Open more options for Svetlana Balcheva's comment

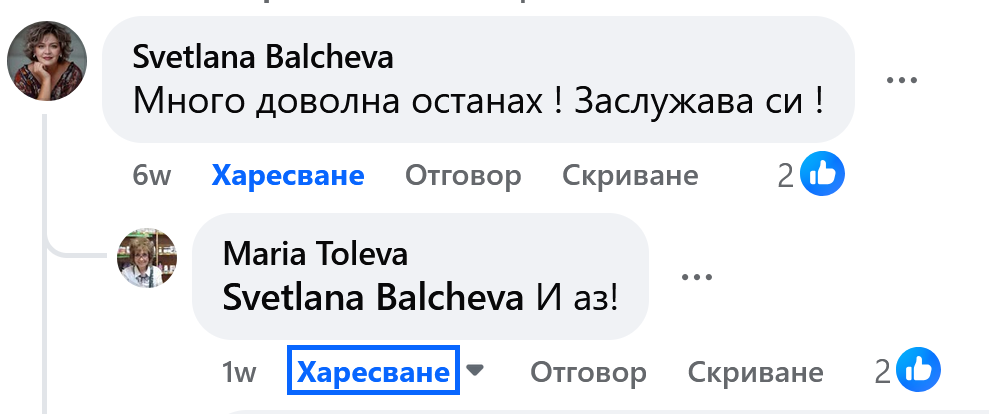tap(902, 81)
